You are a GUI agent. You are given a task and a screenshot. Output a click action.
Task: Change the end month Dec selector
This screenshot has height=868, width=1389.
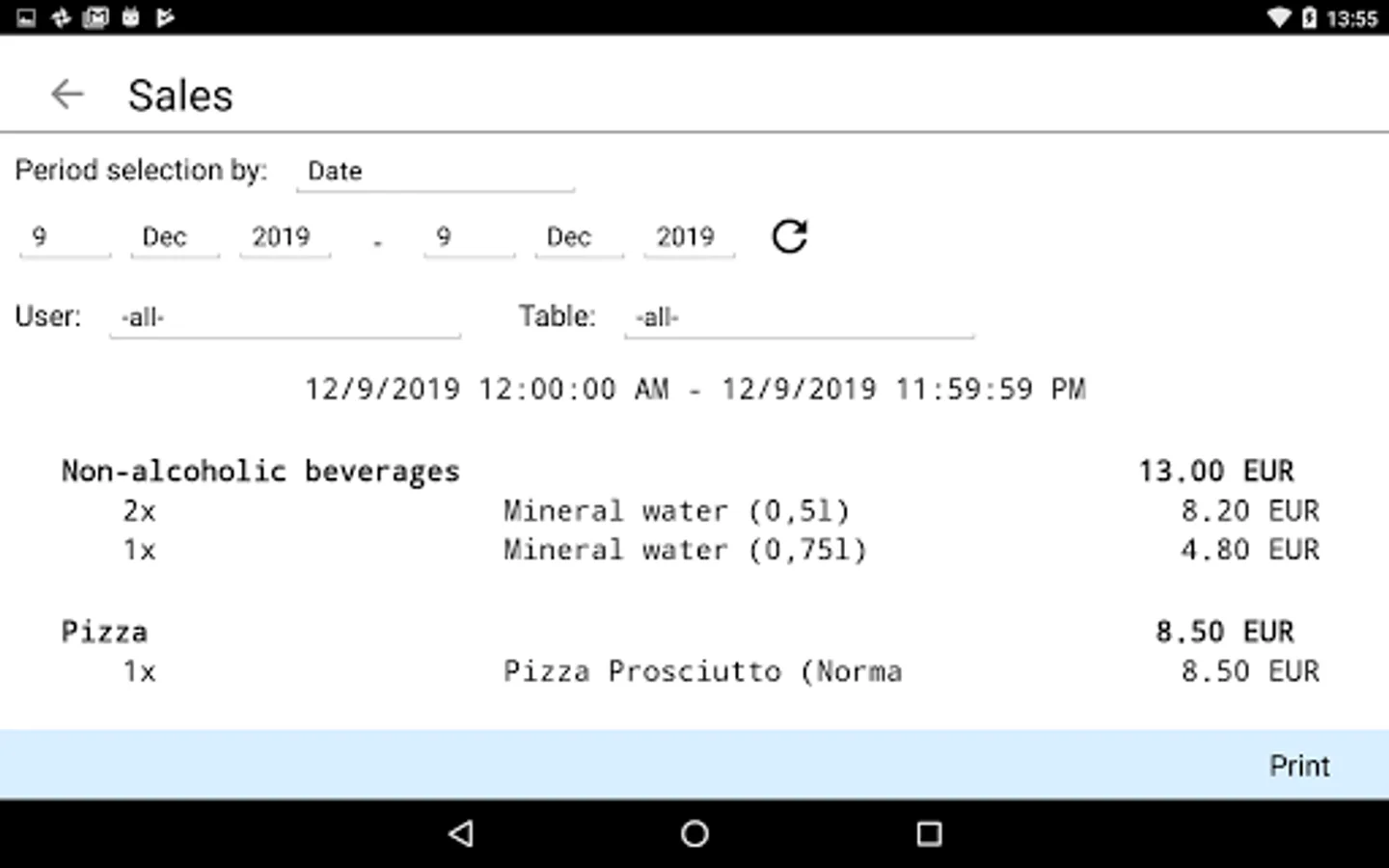[x=578, y=237]
